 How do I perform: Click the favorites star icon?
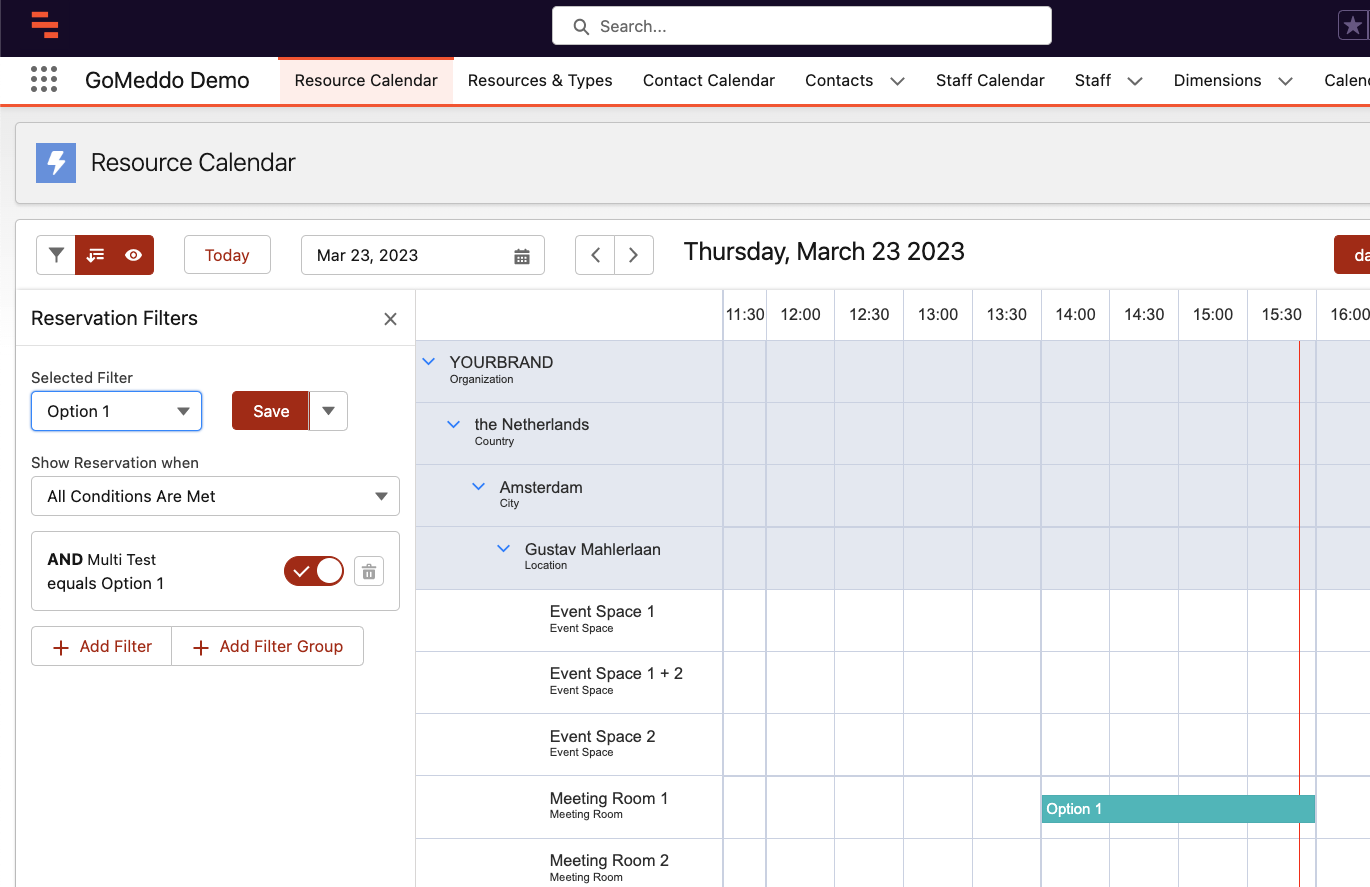point(1352,25)
